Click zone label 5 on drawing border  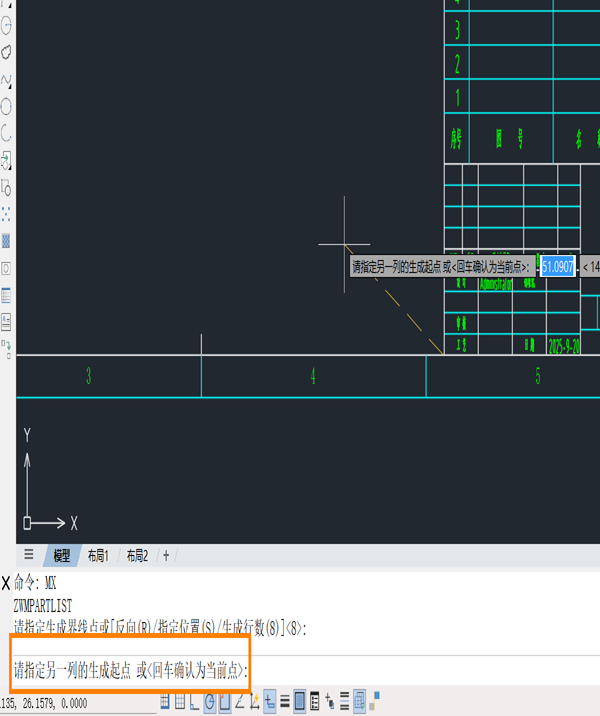point(538,376)
